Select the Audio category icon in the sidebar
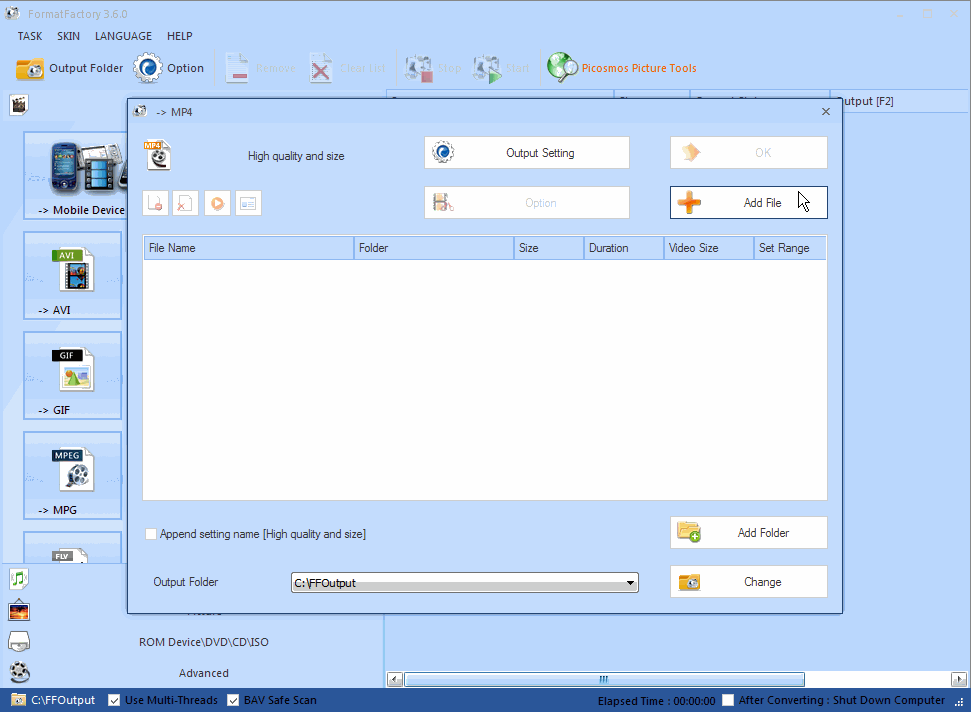This screenshot has height=712, width=971. click(x=18, y=578)
